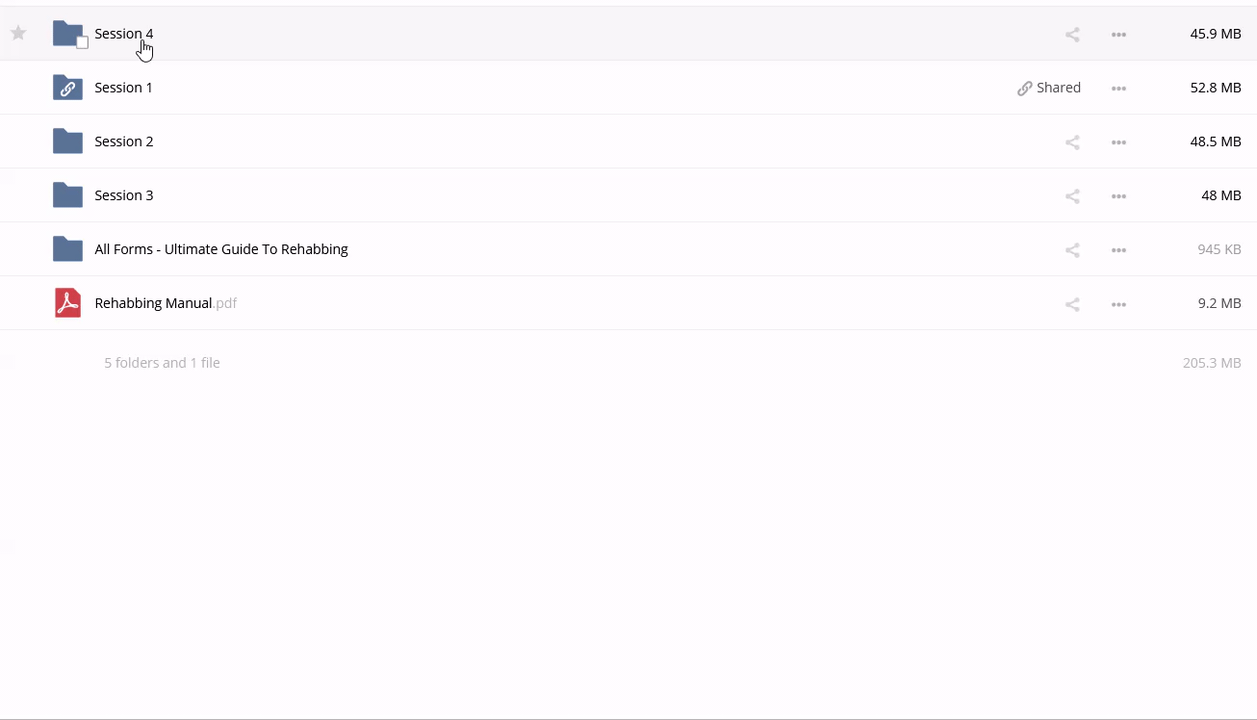Share the Session 4 folder
1257x720 pixels.
click(1072, 35)
